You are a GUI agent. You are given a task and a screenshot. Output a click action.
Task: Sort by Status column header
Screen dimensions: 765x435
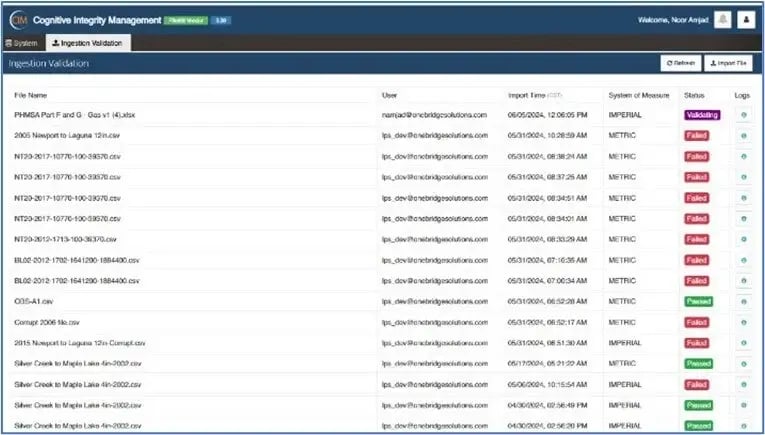point(694,95)
